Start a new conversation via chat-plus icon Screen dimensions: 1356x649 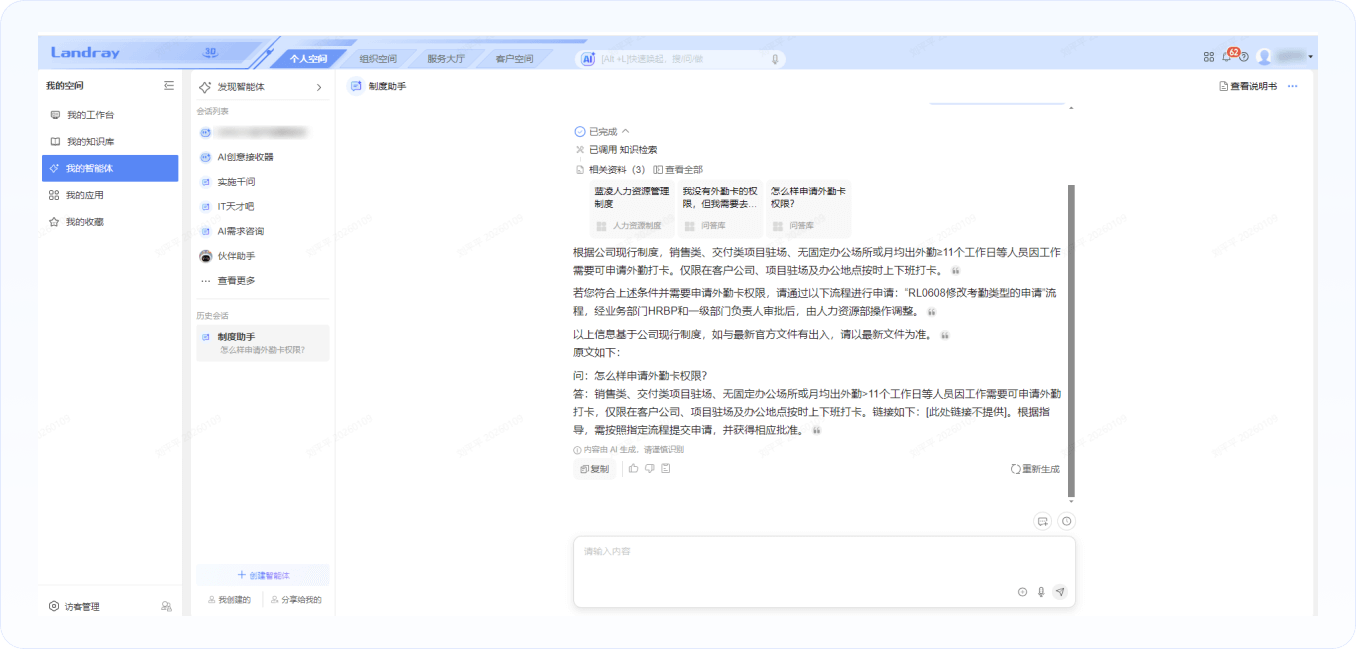coord(1042,521)
